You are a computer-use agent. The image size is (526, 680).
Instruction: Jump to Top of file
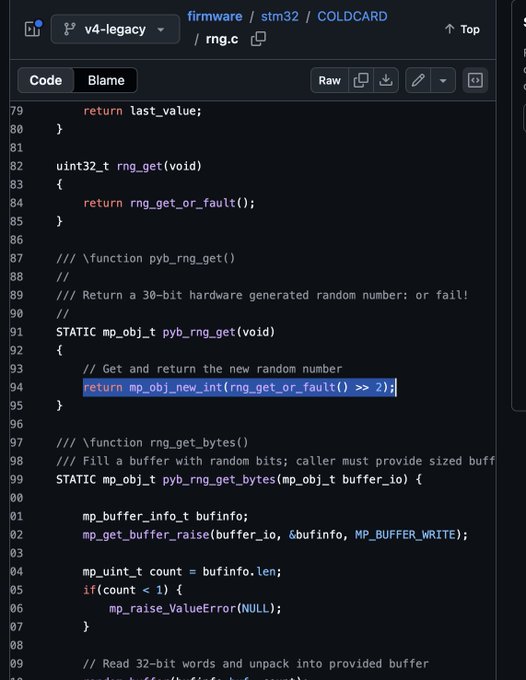(462, 29)
